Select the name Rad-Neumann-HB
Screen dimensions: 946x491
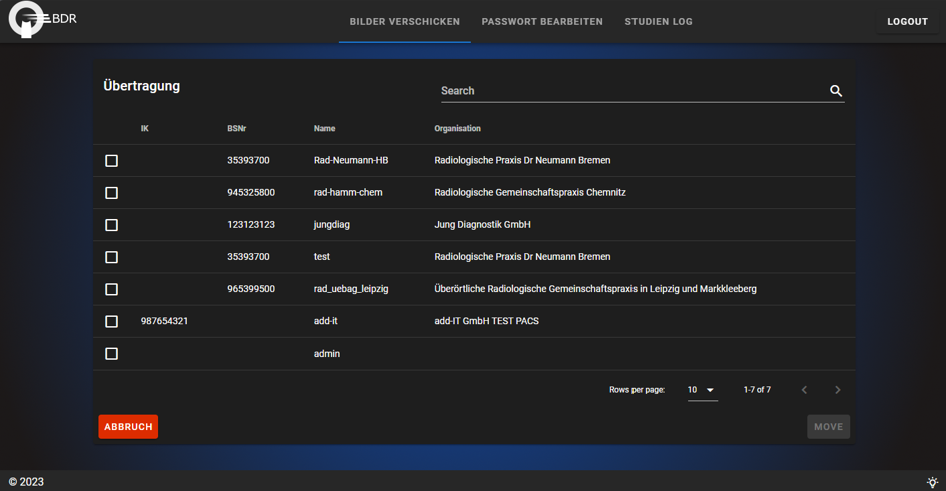(x=351, y=160)
